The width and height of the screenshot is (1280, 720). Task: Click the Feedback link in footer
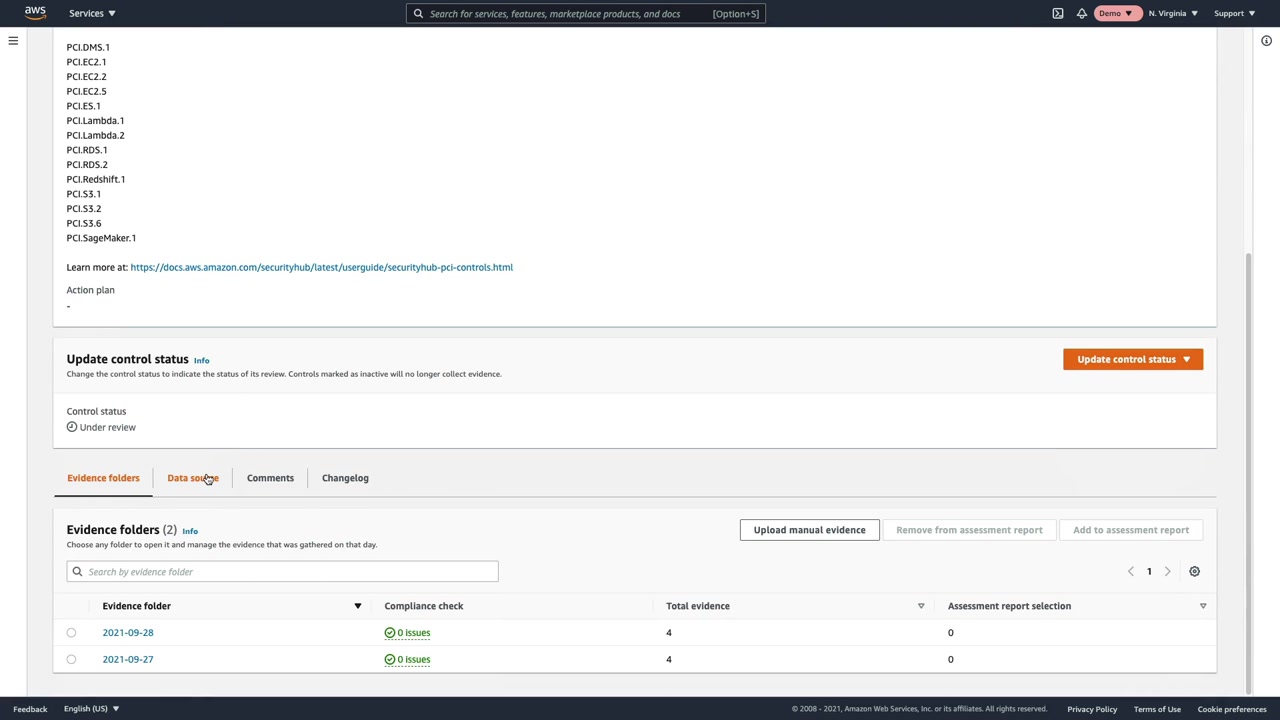[30, 709]
